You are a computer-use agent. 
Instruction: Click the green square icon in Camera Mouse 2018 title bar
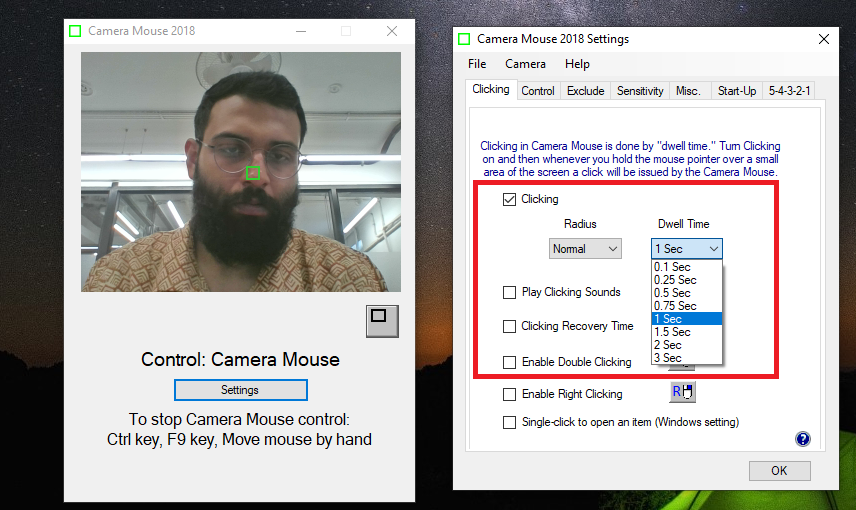(75, 31)
